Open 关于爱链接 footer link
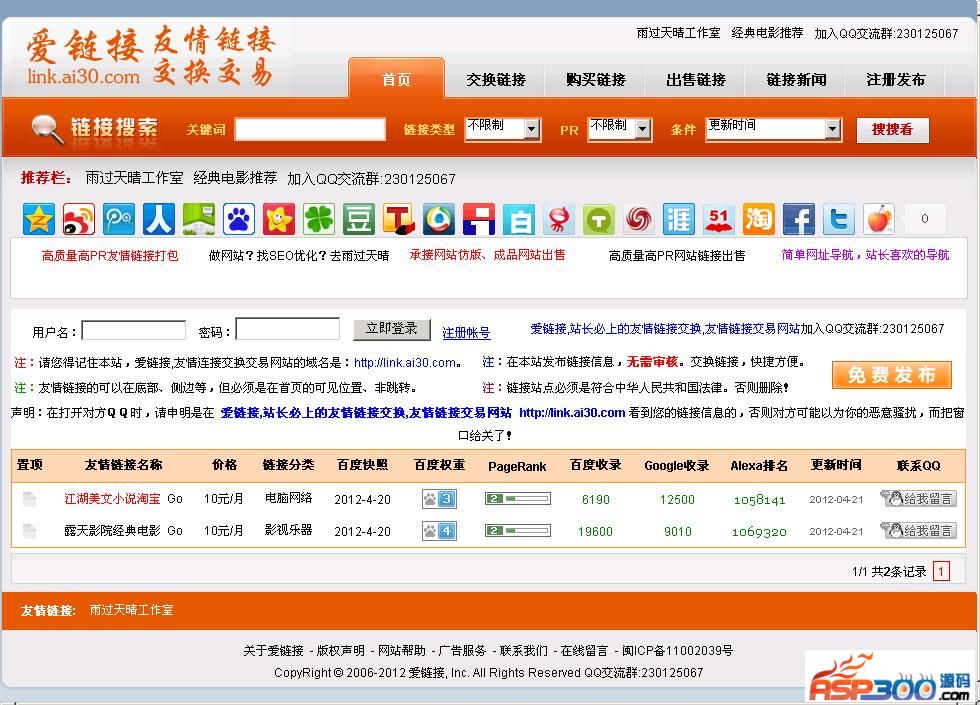The image size is (980, 705). click(273, 651)
